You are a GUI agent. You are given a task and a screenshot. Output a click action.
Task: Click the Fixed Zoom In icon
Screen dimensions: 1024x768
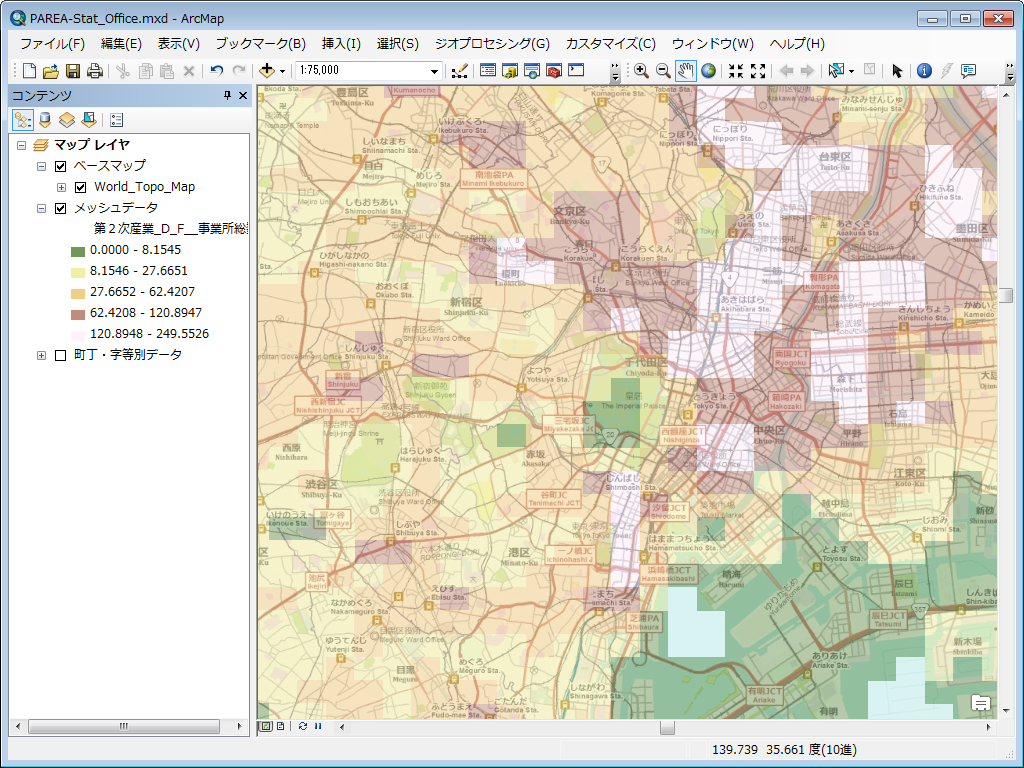coord(736,71)
